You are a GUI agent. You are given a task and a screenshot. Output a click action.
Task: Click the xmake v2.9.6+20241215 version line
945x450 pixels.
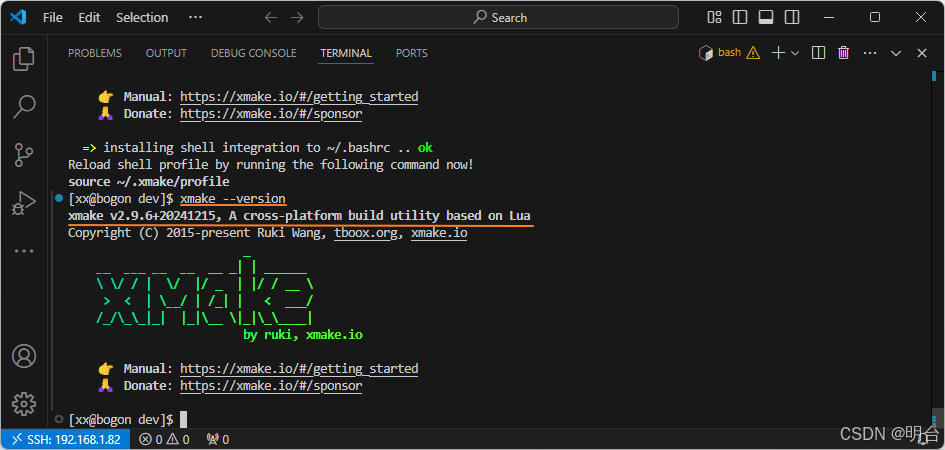[300, 216]
